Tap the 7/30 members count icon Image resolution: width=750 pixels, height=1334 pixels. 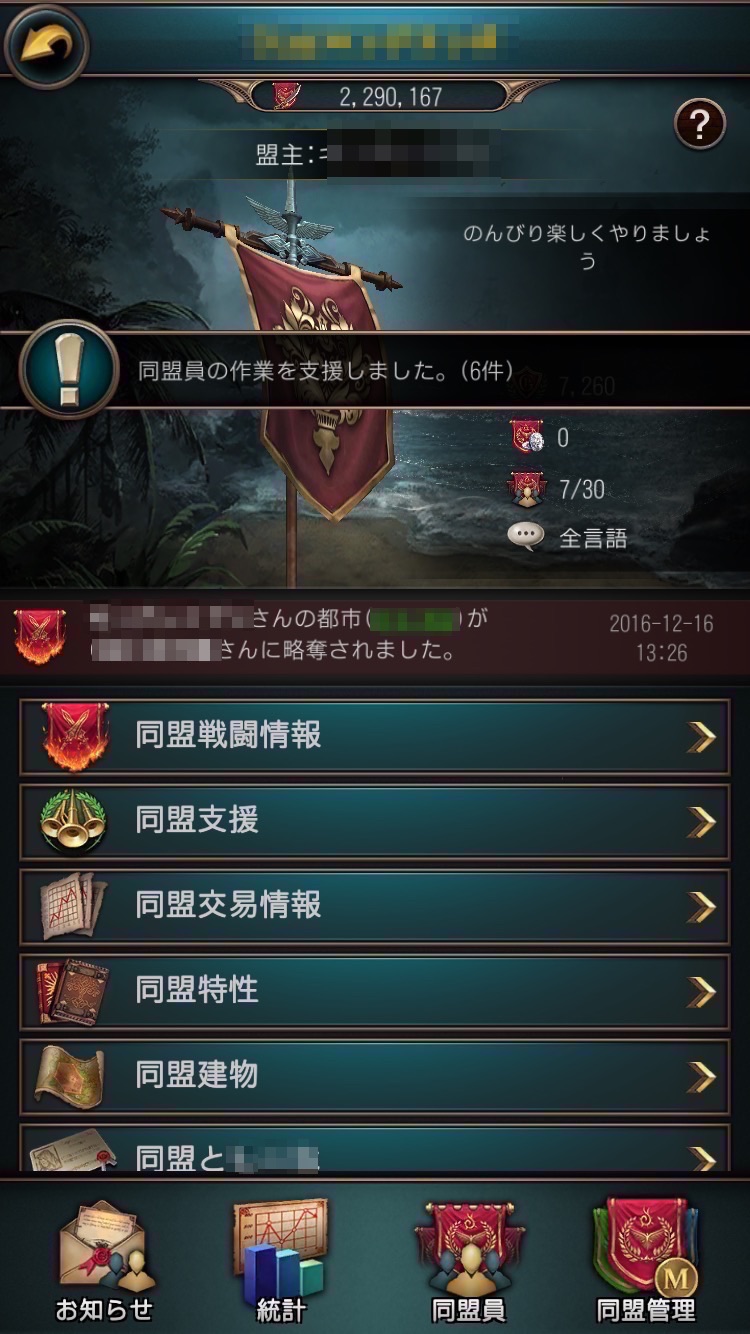(528, 488)
